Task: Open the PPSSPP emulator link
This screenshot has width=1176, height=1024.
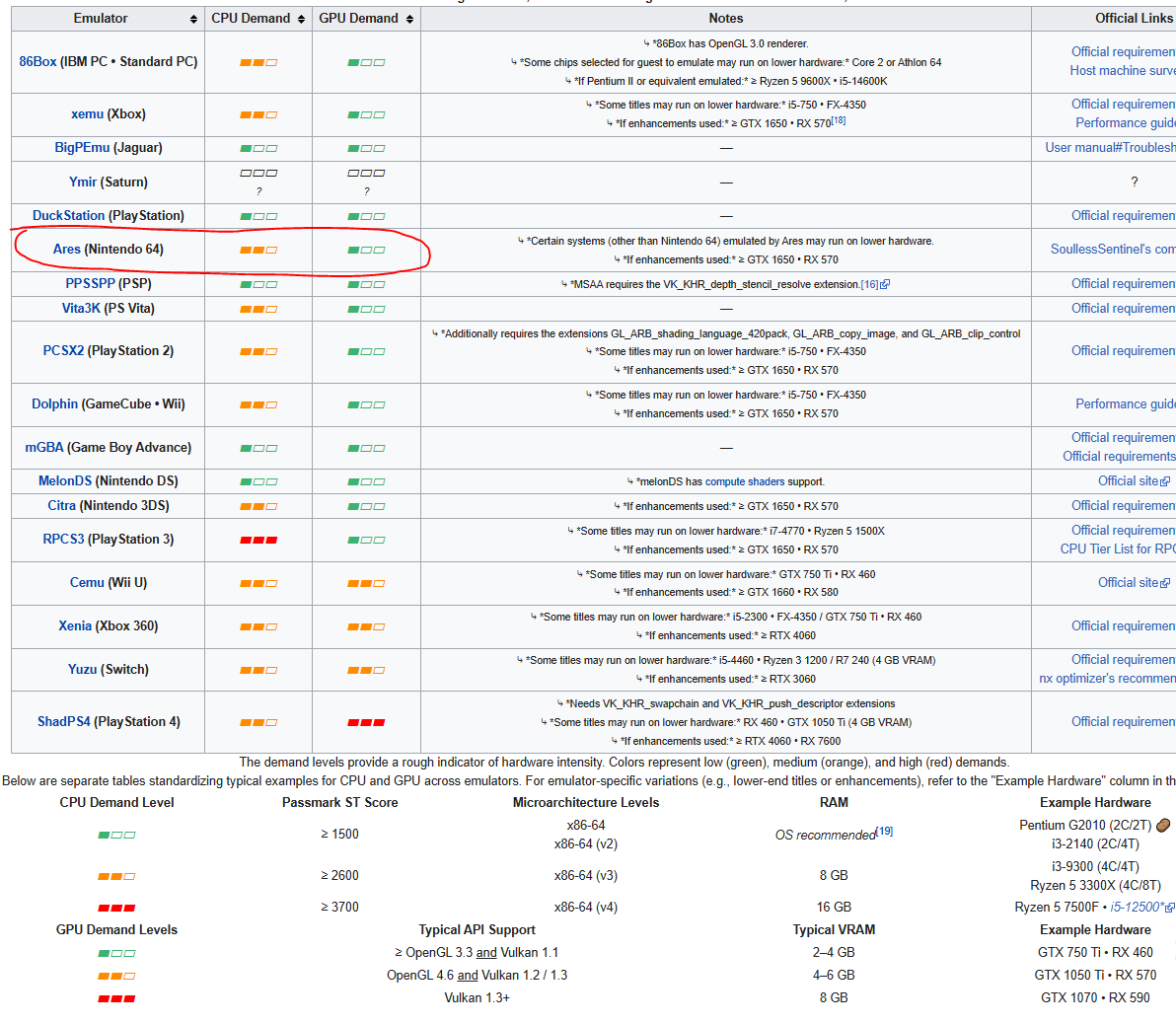Action: (90, 283)
